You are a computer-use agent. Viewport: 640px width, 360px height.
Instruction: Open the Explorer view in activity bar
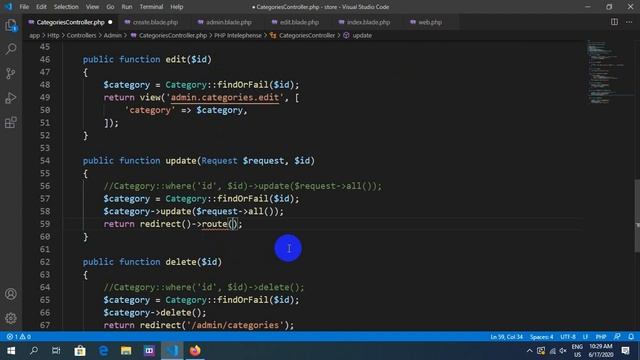tap(11, 25)
